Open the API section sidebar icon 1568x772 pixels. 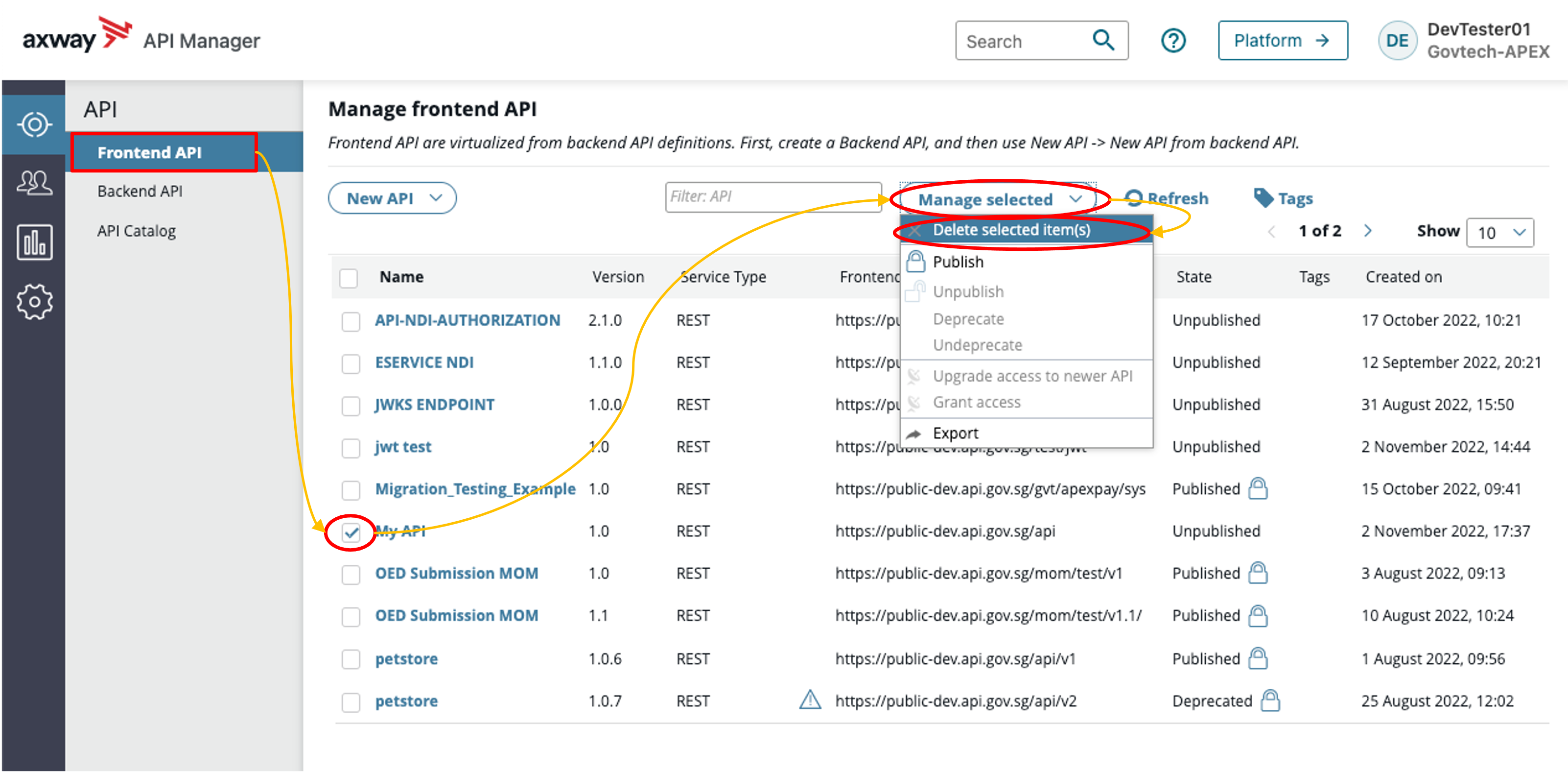34,124
